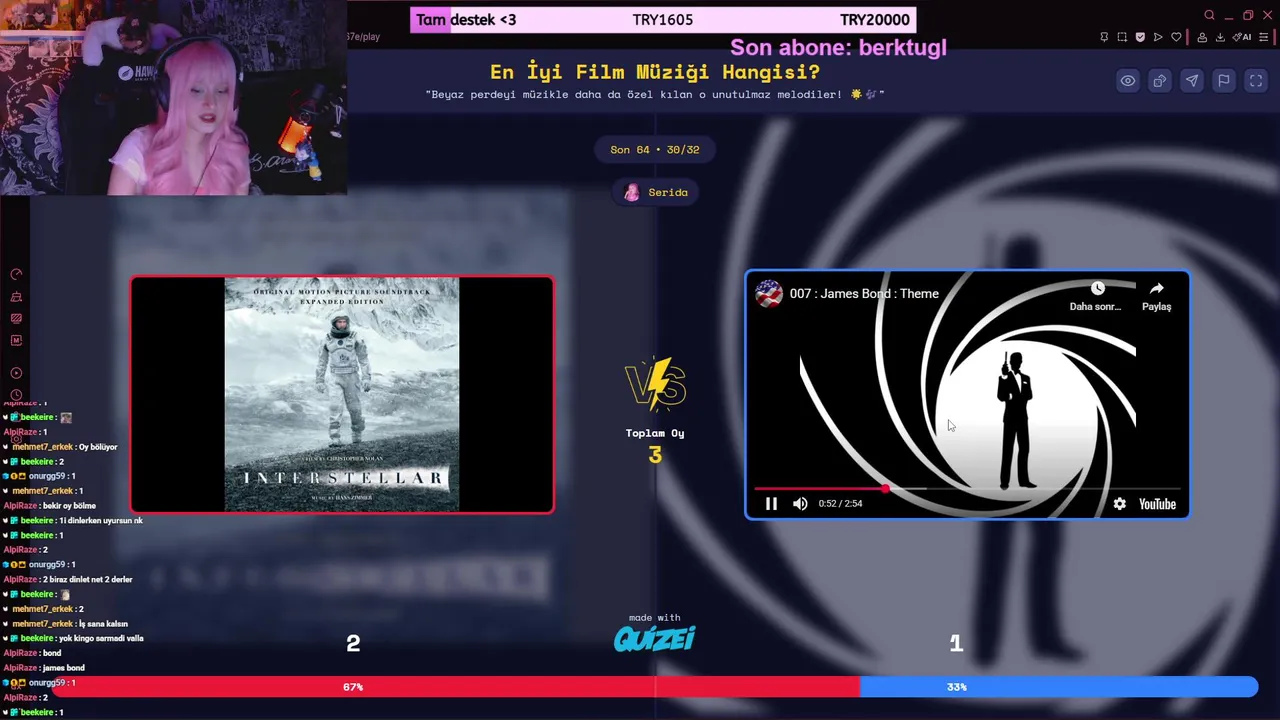This screenshot has width=1280, height=720.
Task: Click the 'Toplam Oy' total votes label
Action: pyautogui.click(x=655, y=433)
